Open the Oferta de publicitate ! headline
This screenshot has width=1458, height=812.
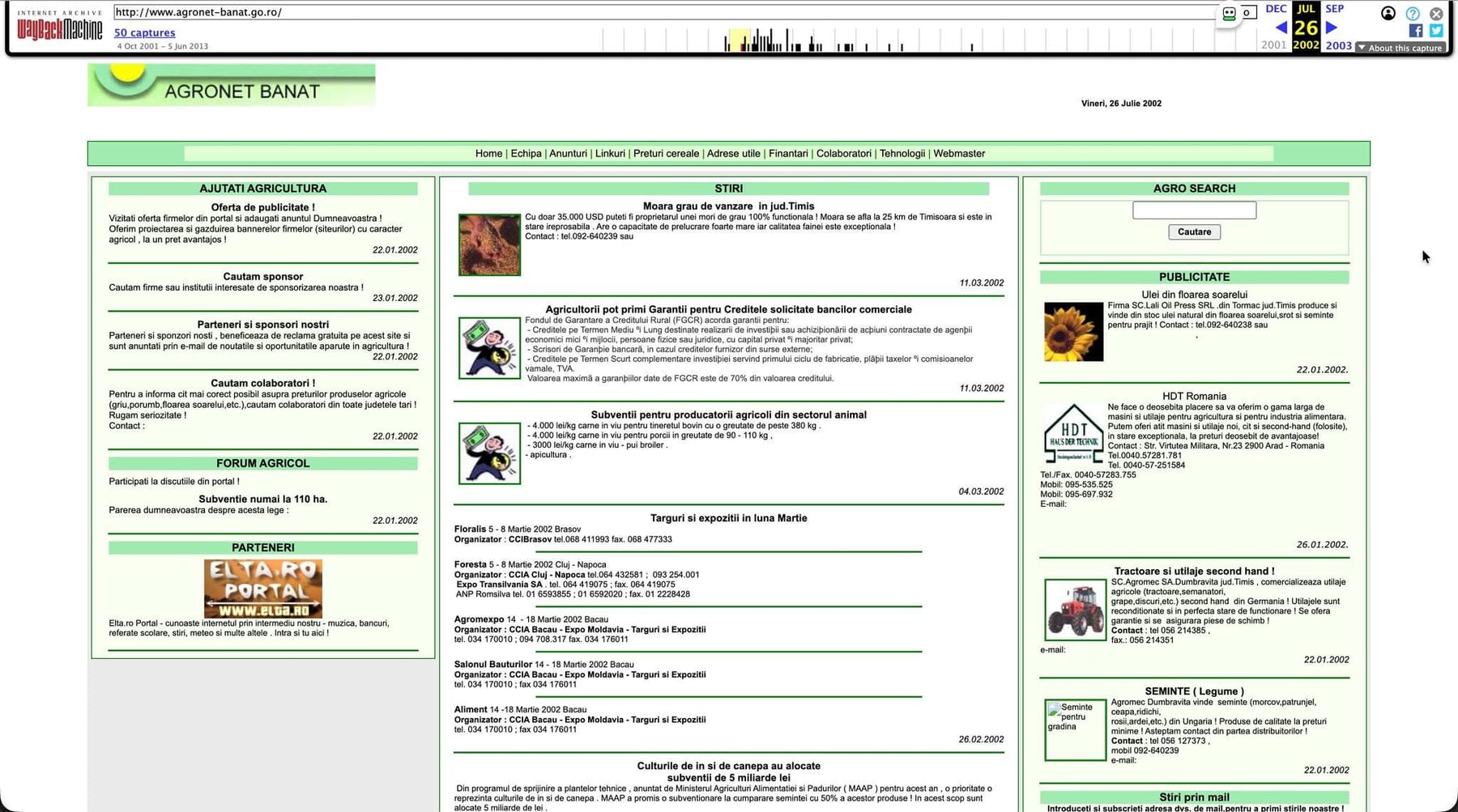(x=263, y=208)
